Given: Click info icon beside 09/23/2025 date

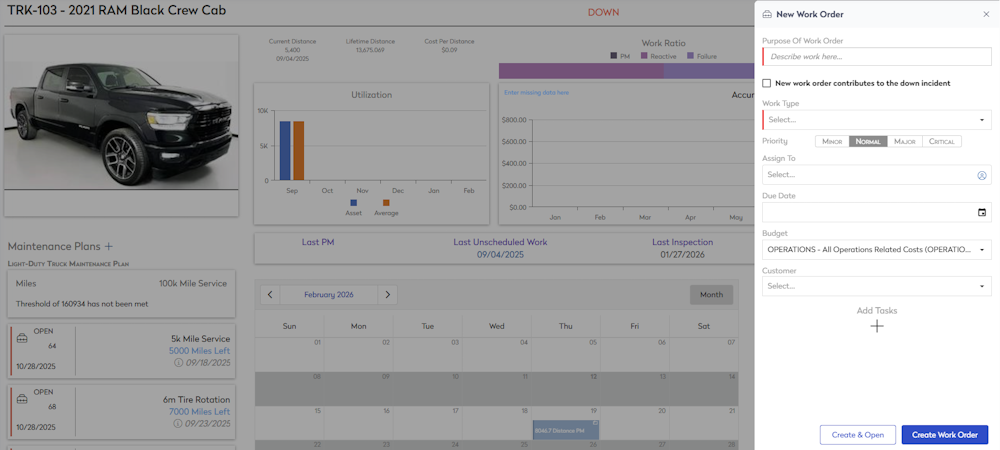Looking at the screenshot, I should (179, 423).
